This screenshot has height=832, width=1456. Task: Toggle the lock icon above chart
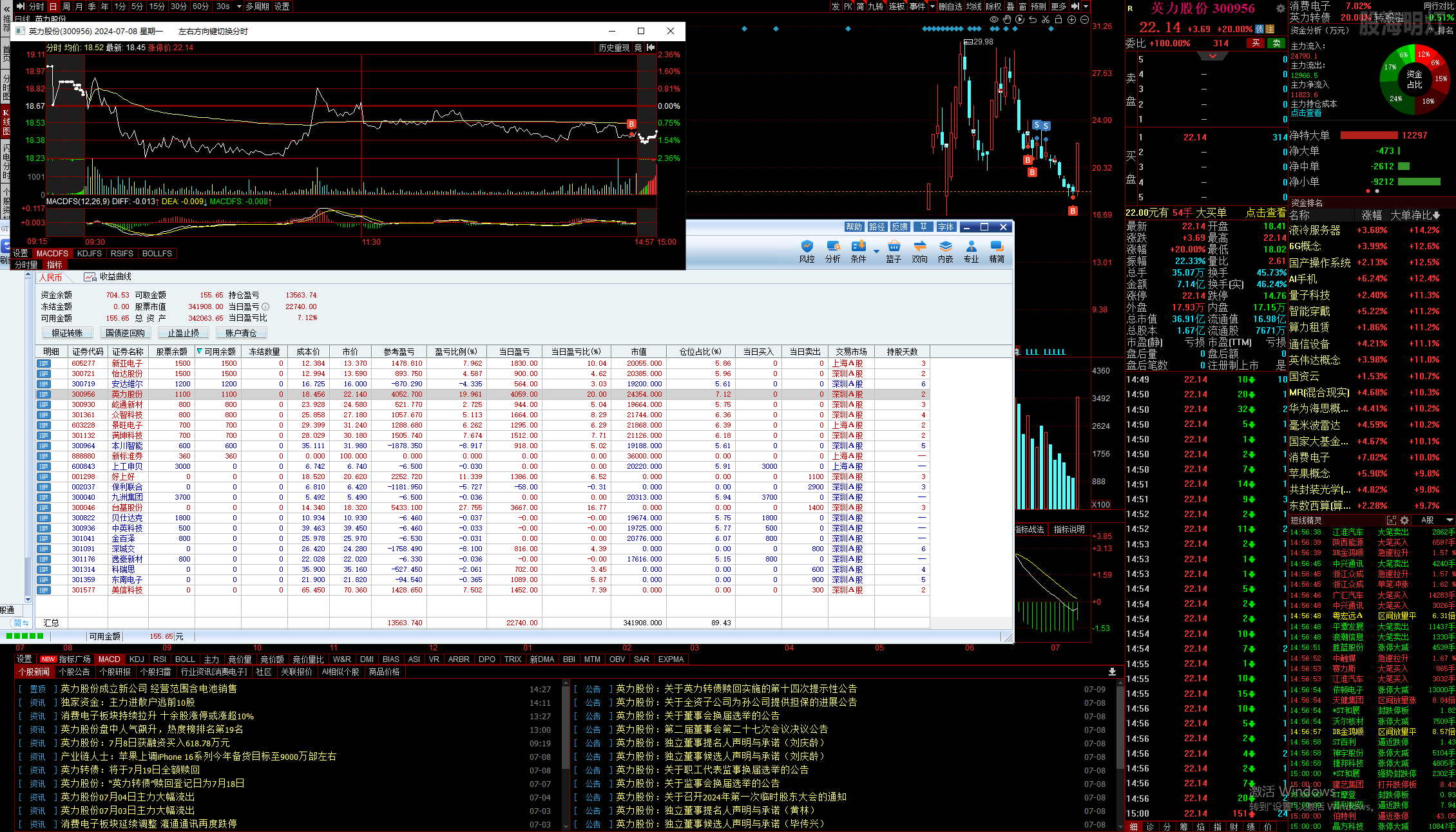click(x=1058, y=20)
